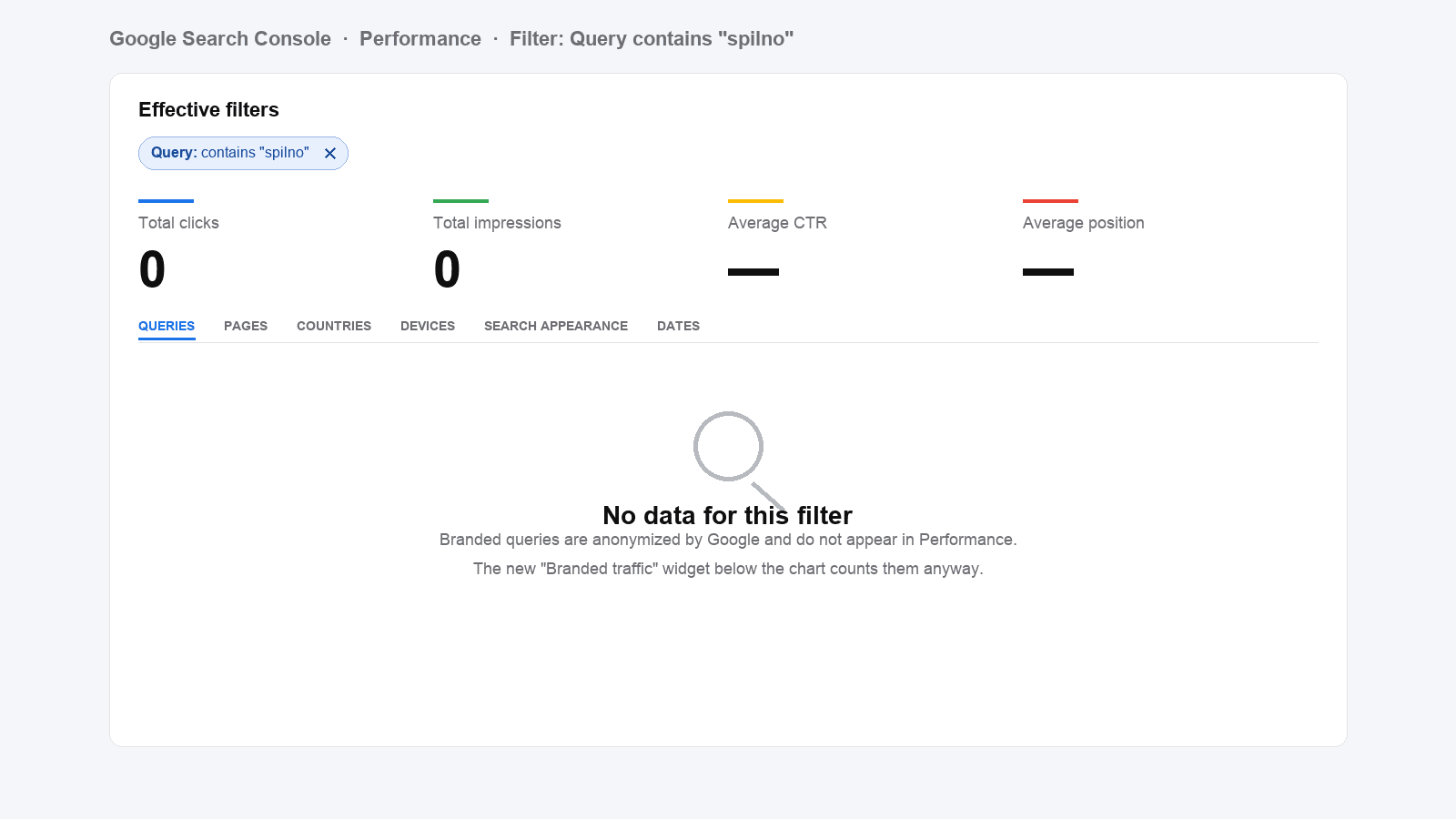This screenshot has height=819, width=1456.
Task: Click the "Effective filters" heading
Action: 208,110
